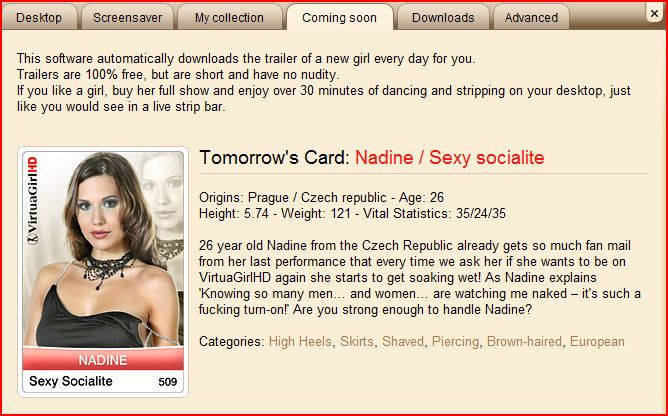Click the VirtuaGirlHD logo on the card
This screenshot has height=416, width=668.
[x=32, y=201]
